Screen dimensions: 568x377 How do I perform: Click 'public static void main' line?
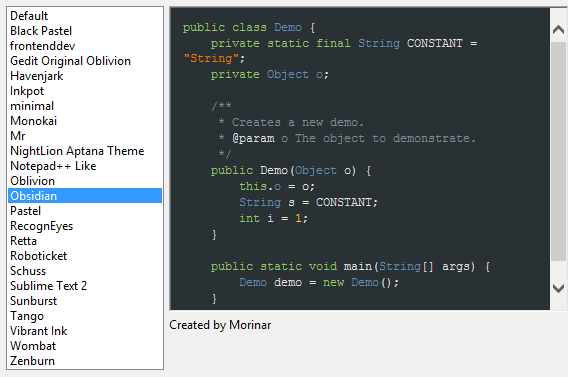click(350, 267)
